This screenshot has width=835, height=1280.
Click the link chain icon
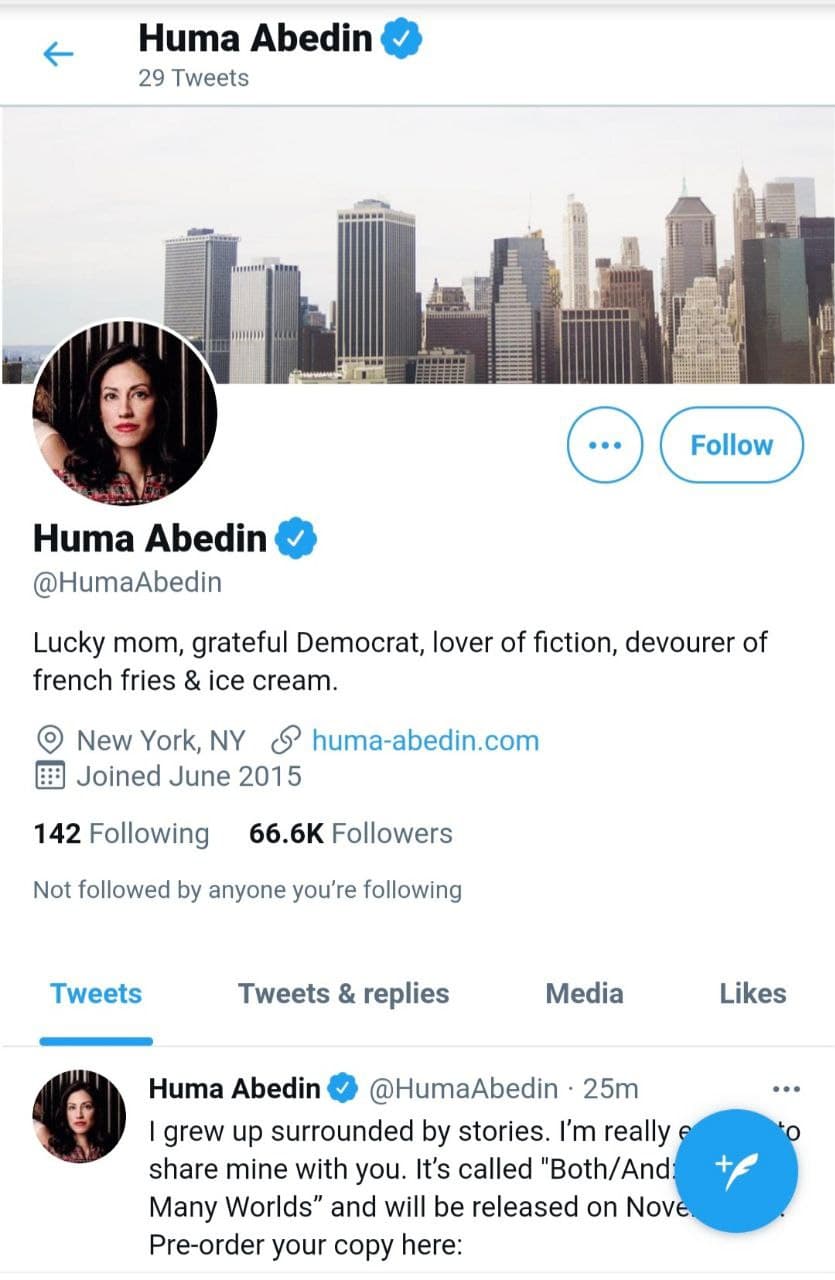click(287, 741)
